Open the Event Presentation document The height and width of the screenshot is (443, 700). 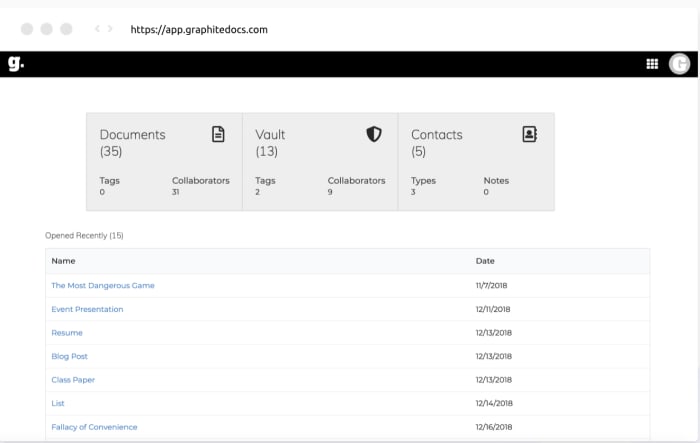87,309
